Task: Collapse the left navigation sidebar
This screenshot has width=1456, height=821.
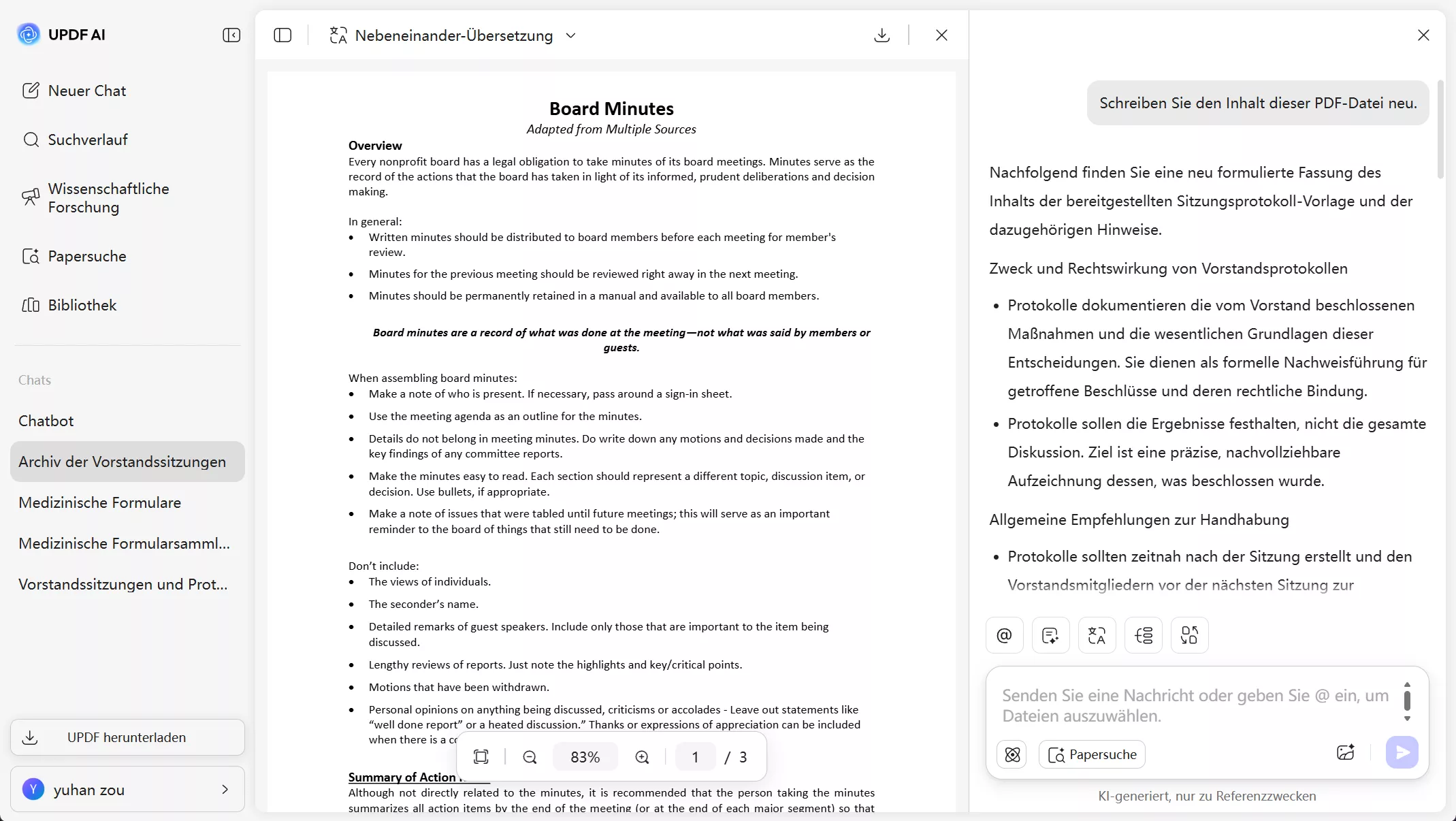Action: (x=231, y=35)
